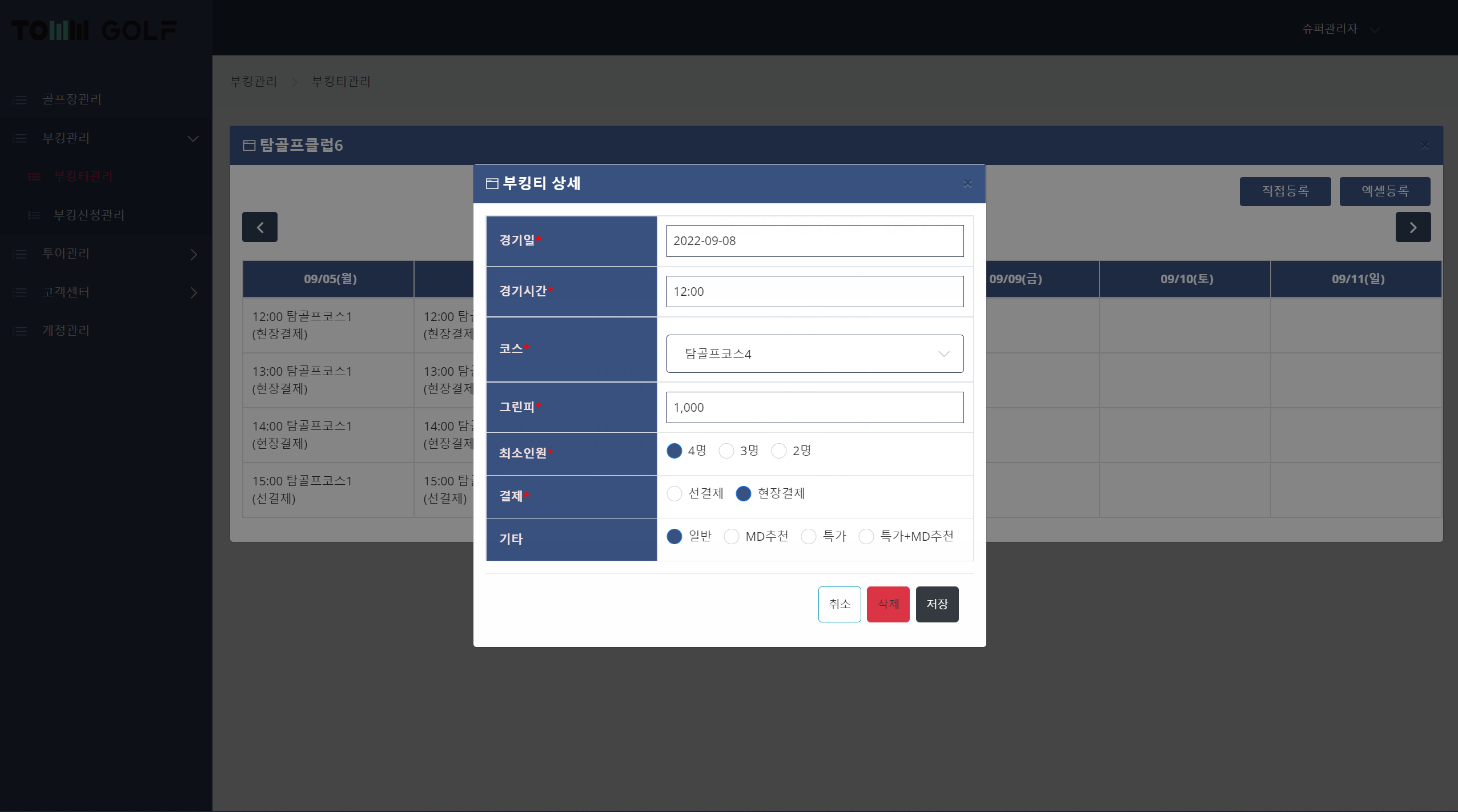Click the list icon beside 계정관리

(20, 331)
